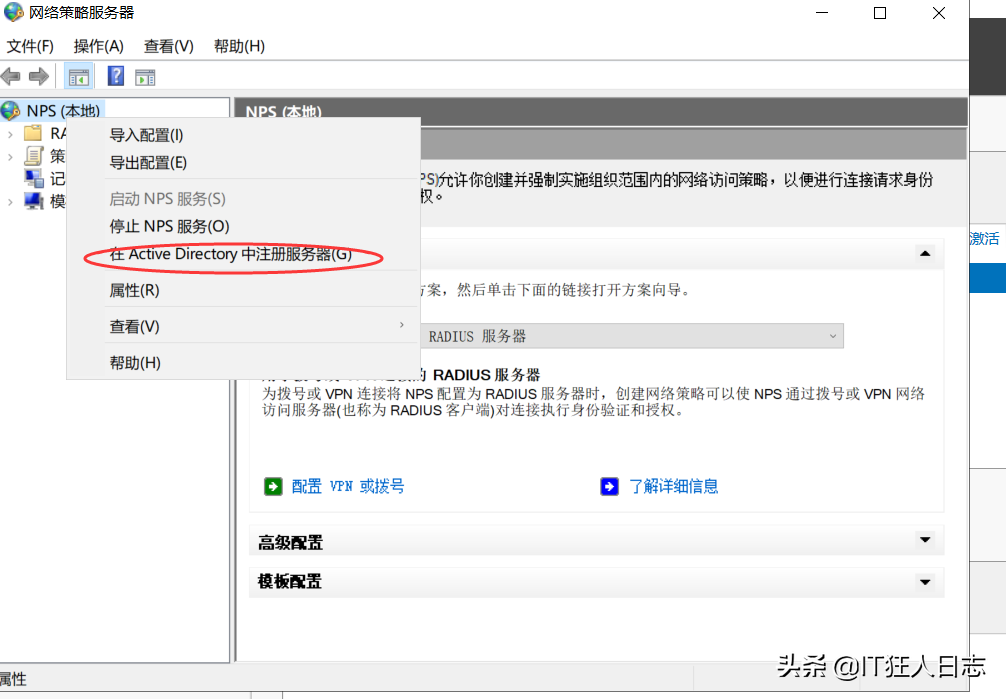Expand the templates (模) tree node

pos(10,202)
